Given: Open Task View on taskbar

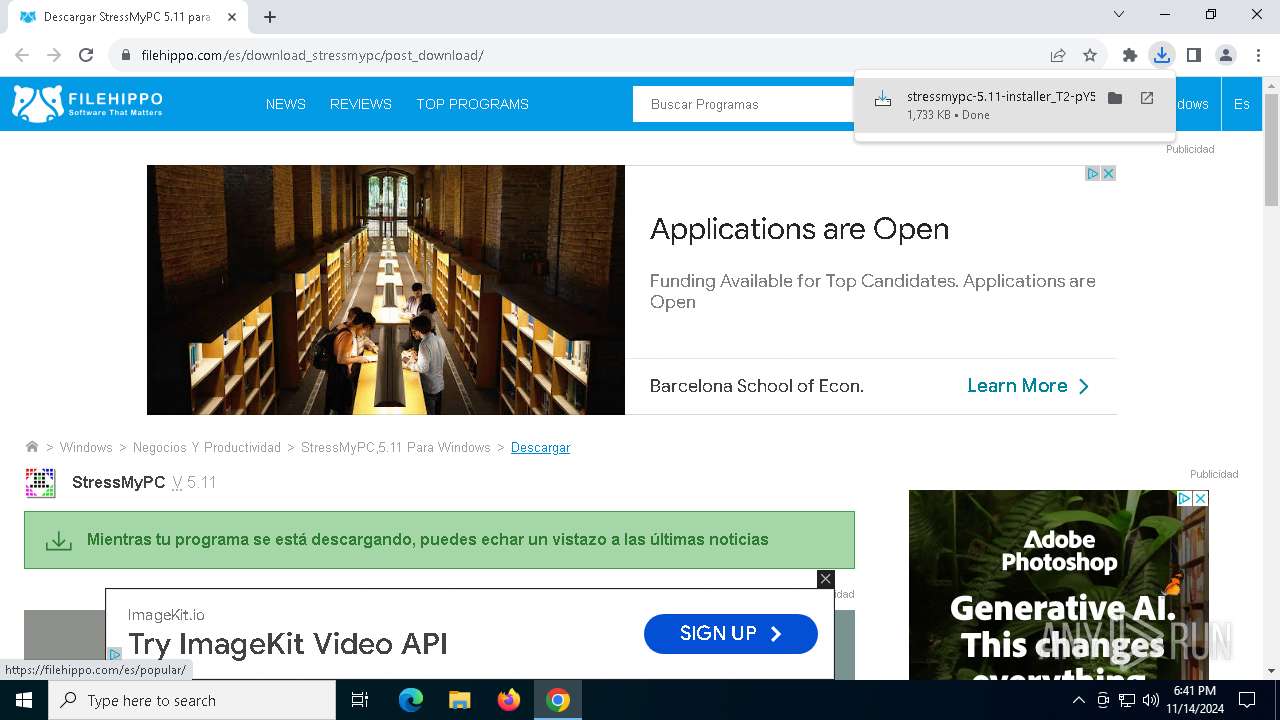Looking at the screenshot, I should [360, 700].
